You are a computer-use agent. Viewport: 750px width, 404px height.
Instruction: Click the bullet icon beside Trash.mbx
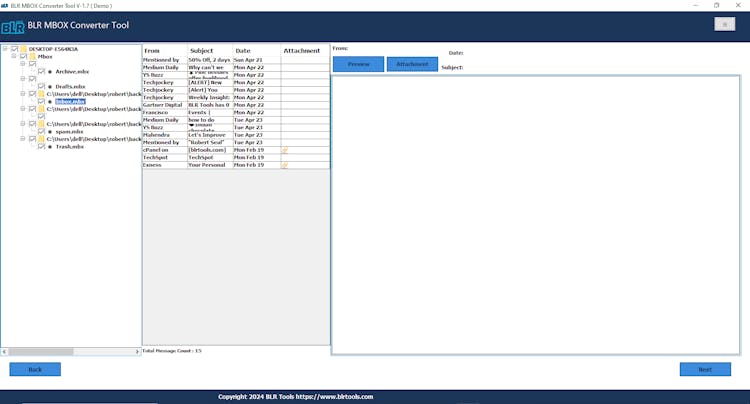pos(50,147)
